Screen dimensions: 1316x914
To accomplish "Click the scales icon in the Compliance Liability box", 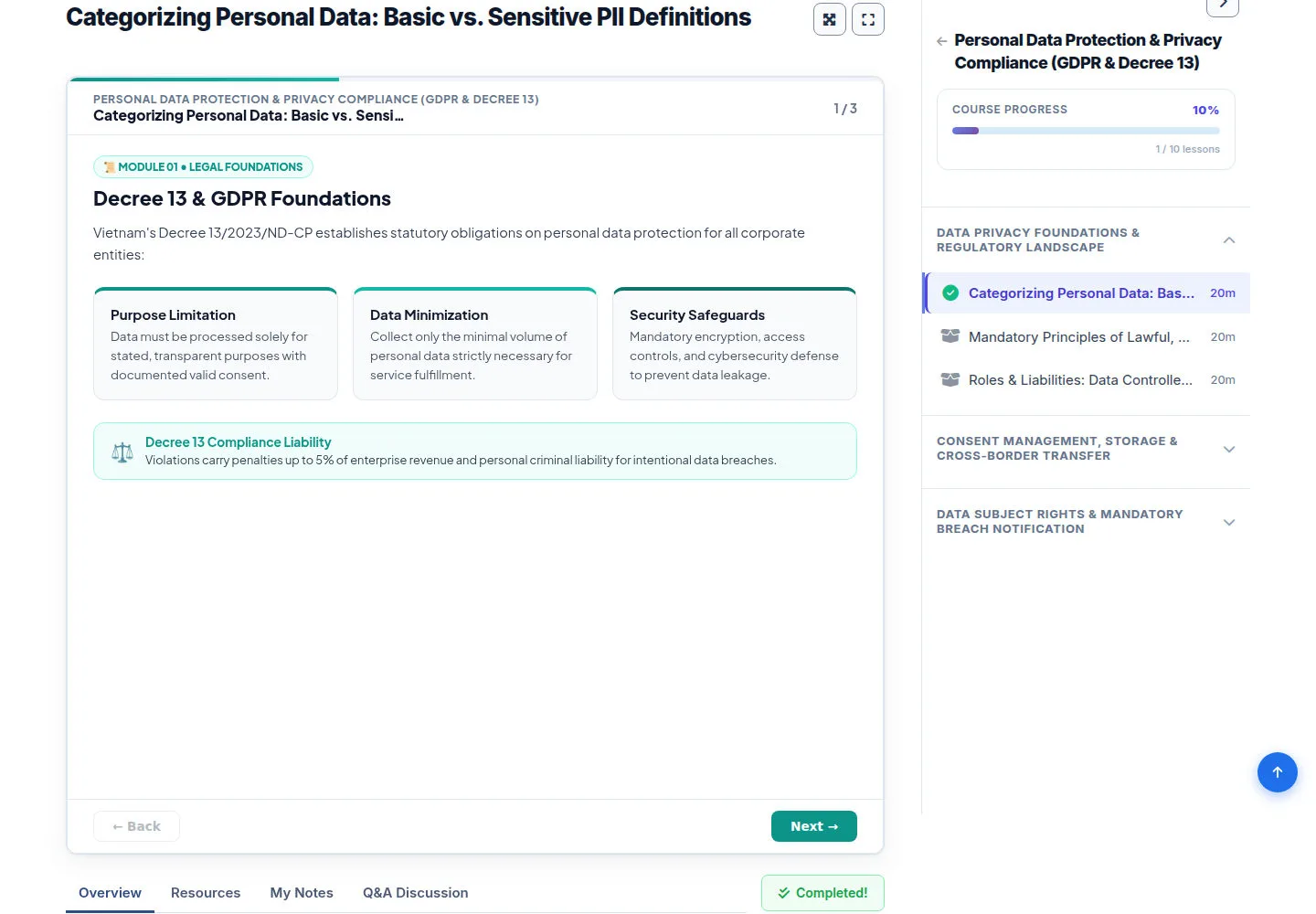I will tap(122, 452).
